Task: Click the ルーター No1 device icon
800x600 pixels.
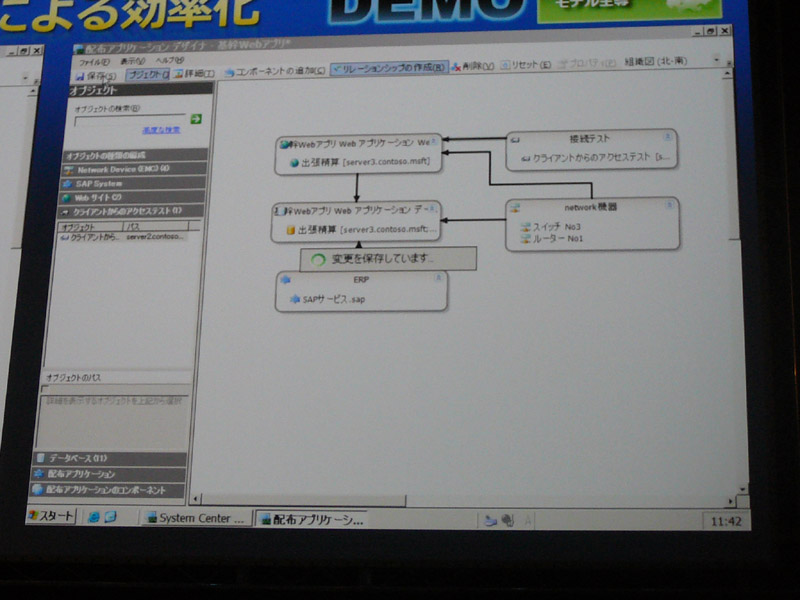Action: [x=526, y=238]
